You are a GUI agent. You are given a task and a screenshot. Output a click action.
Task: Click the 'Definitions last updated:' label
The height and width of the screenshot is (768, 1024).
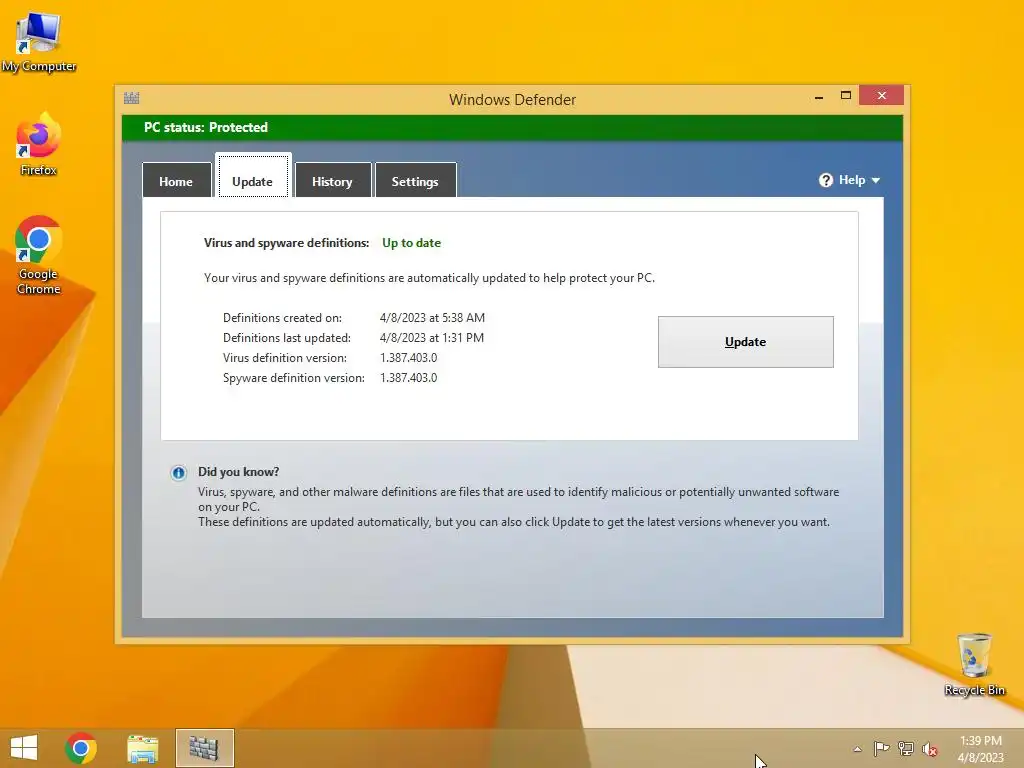coord(287,338)
